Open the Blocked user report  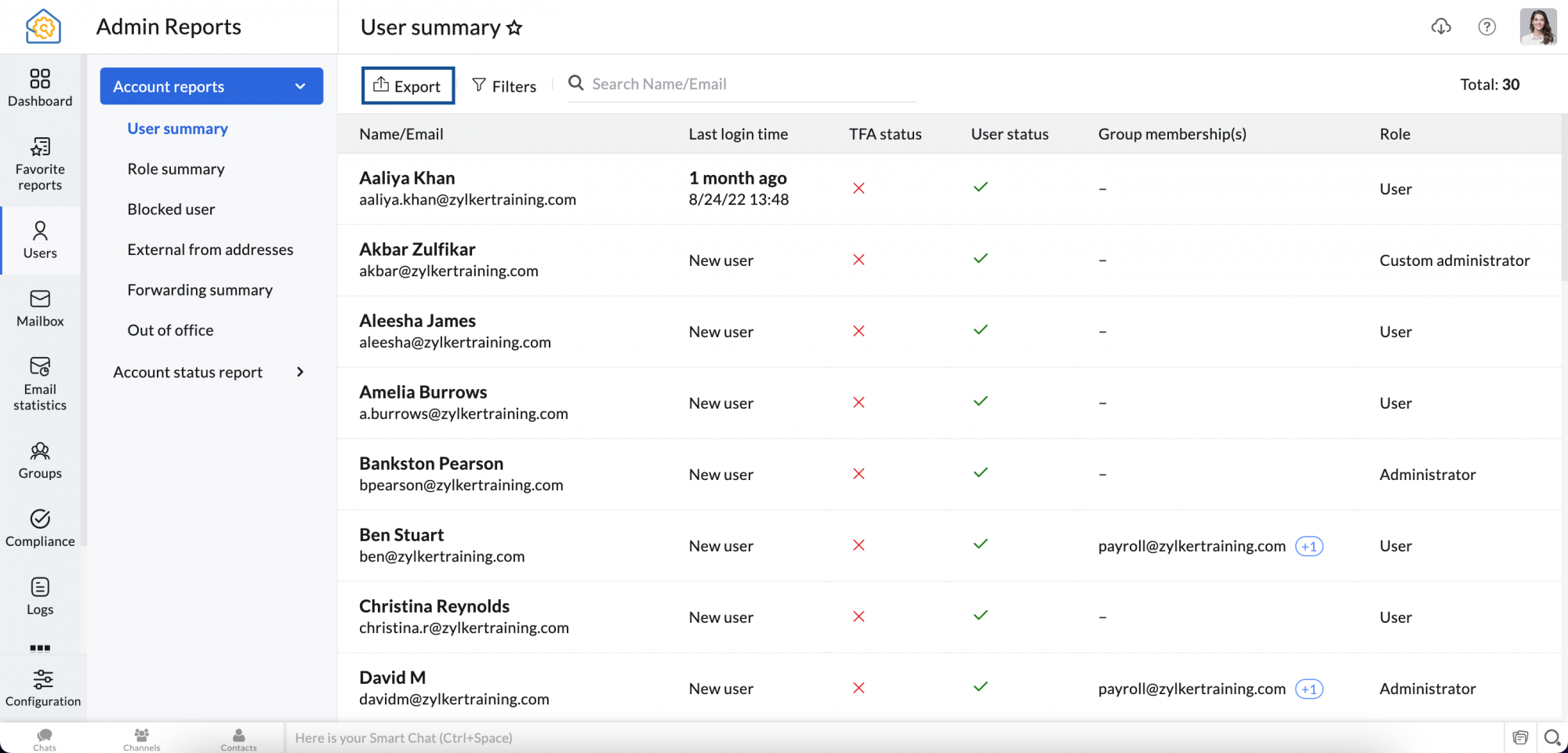pyautogui.click(x=171, y=209)
